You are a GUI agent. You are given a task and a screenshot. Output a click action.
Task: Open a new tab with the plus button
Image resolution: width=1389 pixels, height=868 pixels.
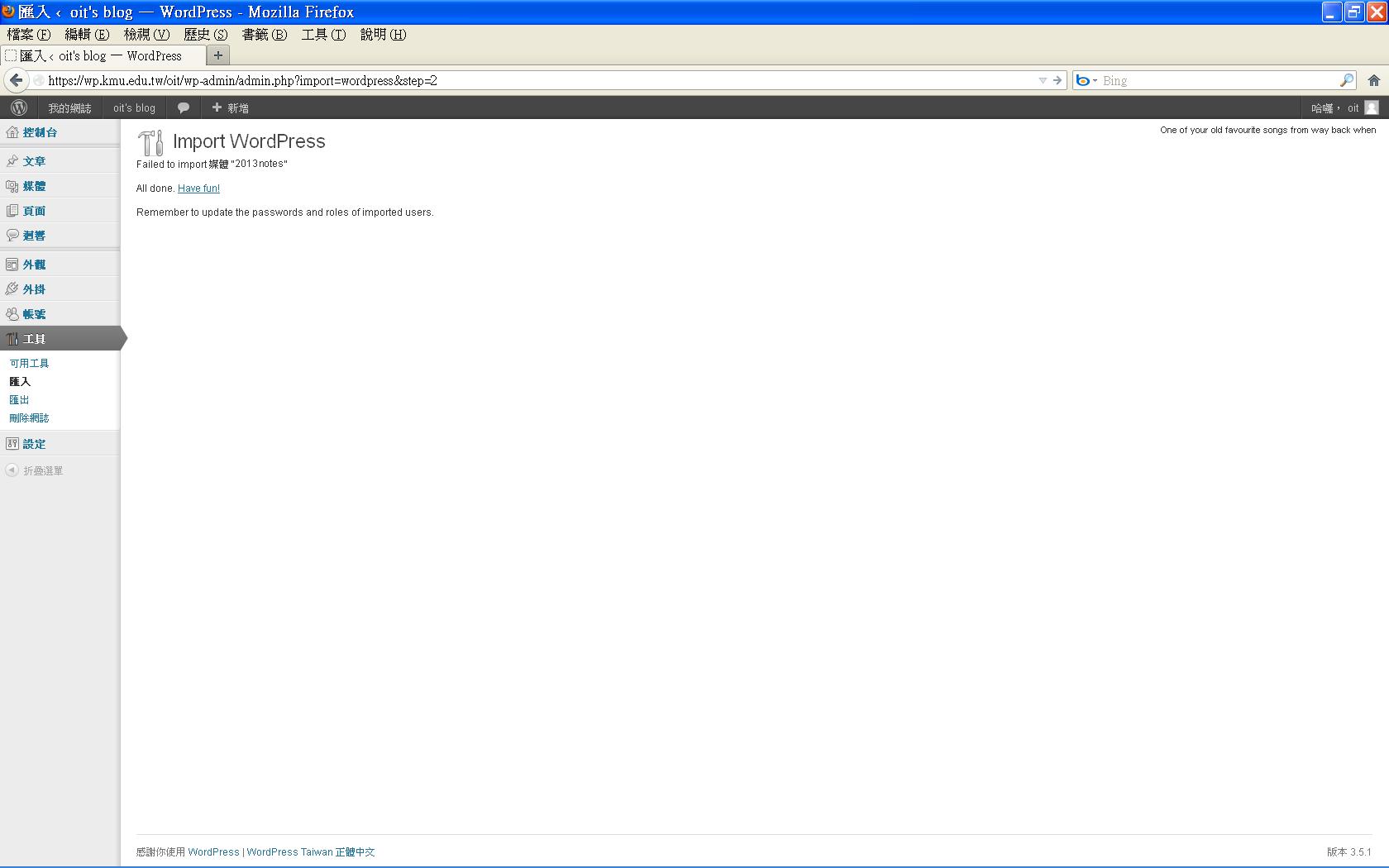[218, 55]
